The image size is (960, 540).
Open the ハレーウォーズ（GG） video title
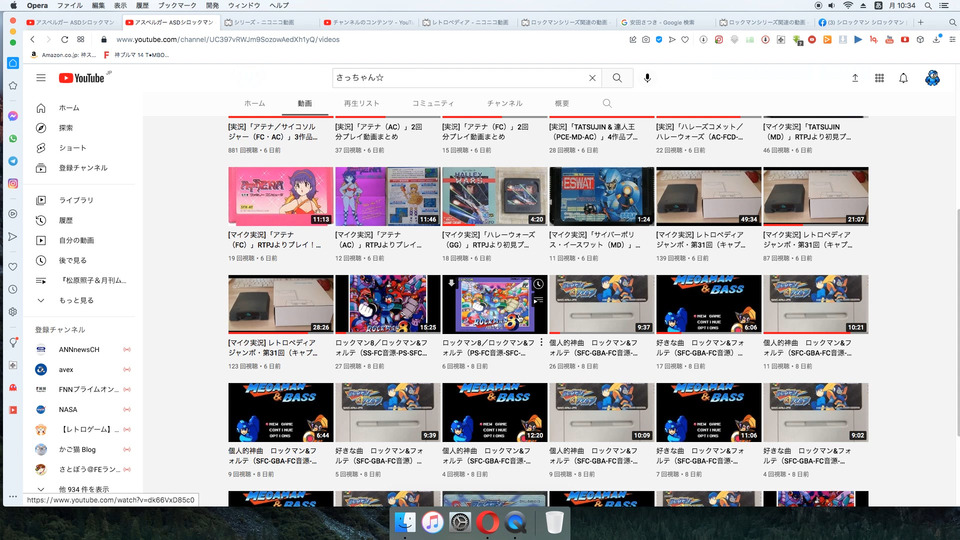(x=489, y=239)
